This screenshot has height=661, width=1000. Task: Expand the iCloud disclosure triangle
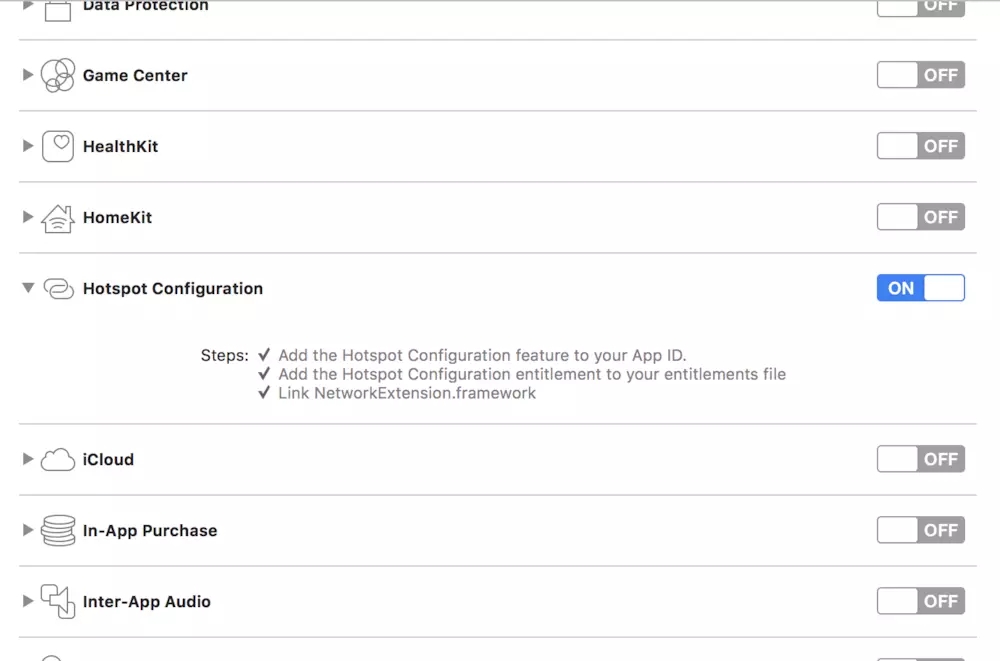28,459
